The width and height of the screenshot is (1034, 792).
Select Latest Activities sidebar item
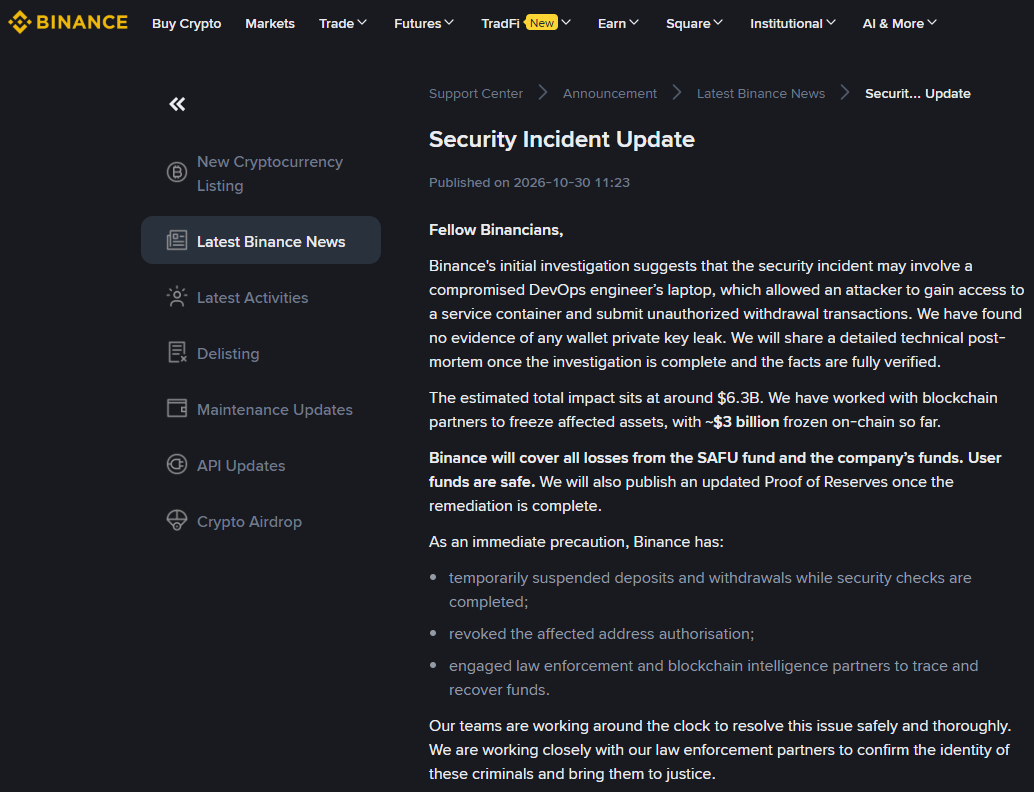[x=261, y=297]
